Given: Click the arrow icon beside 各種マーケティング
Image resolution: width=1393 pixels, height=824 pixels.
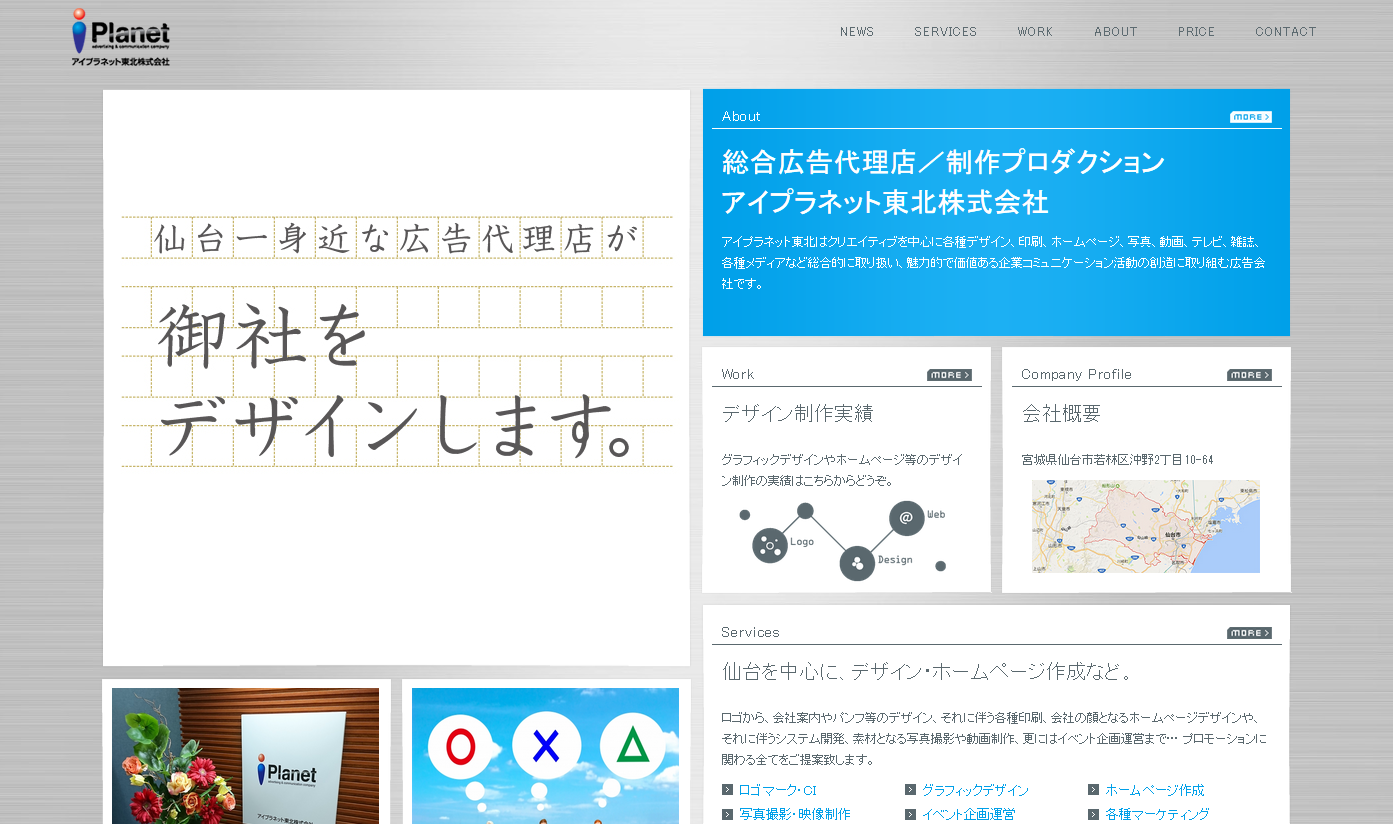Looking at the screenshot, I should coord(1095,814).
